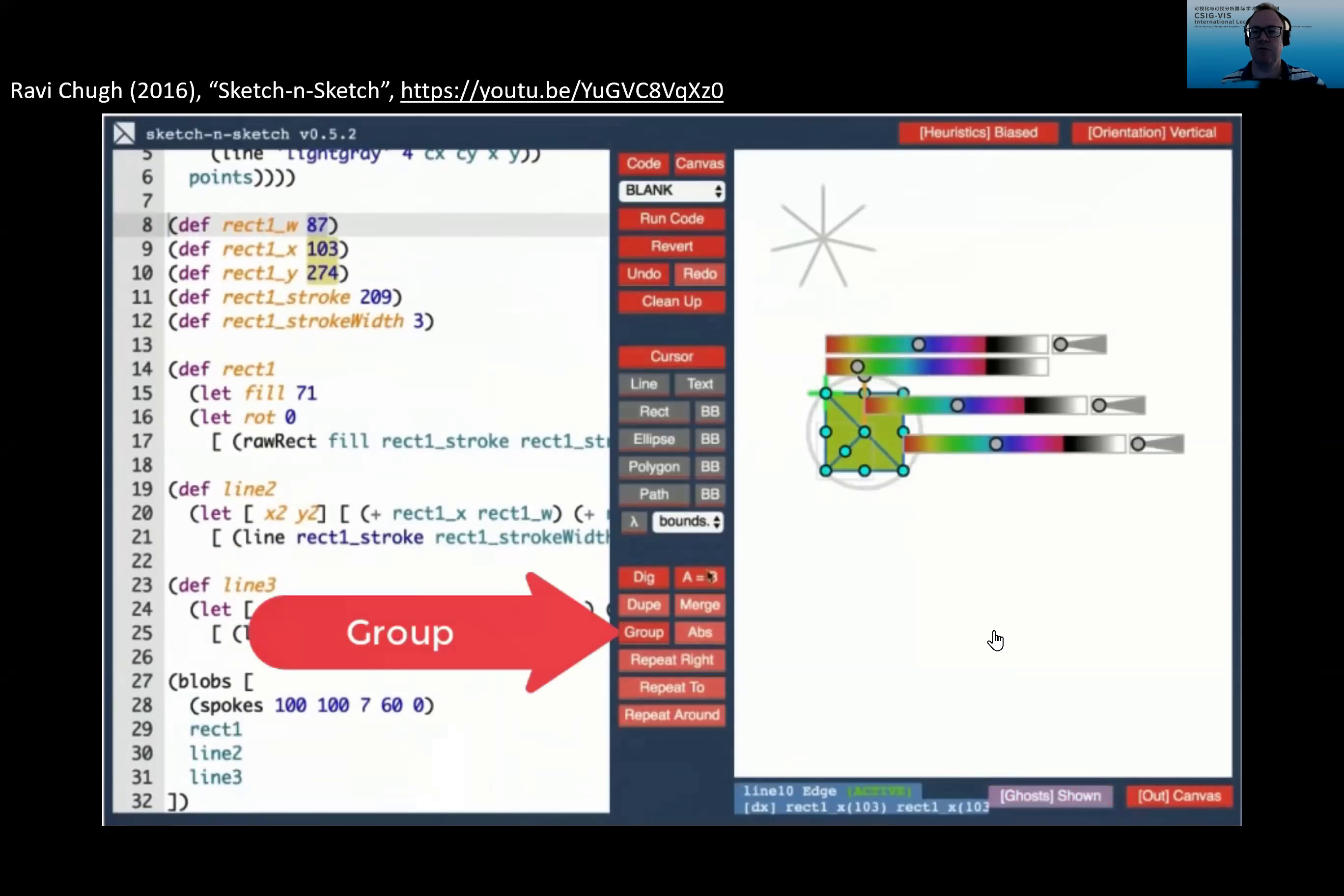This screenshot has height=896, width=1344.
Task: Switch to the Code tab
Action: (x=644, y=164)
